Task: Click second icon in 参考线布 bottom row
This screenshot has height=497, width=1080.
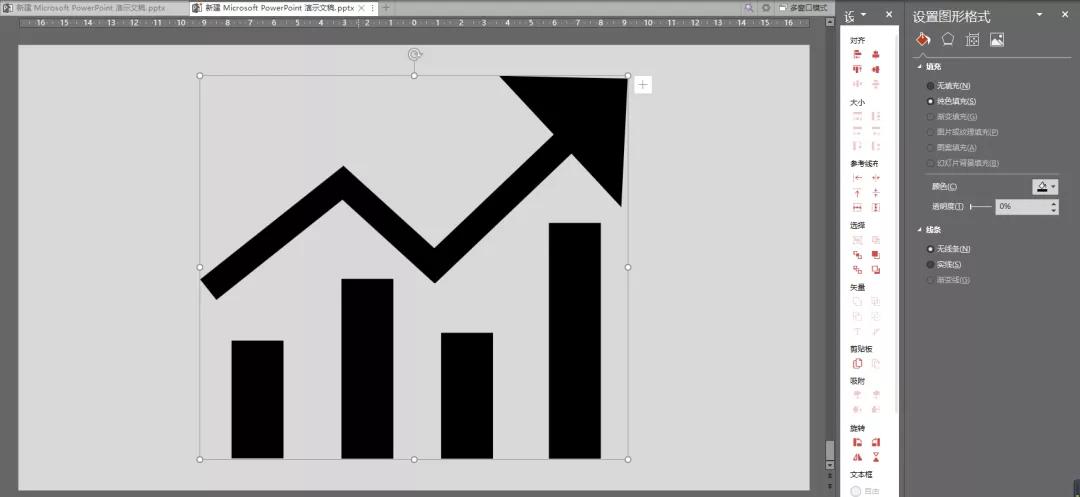Action: (875, 208)
